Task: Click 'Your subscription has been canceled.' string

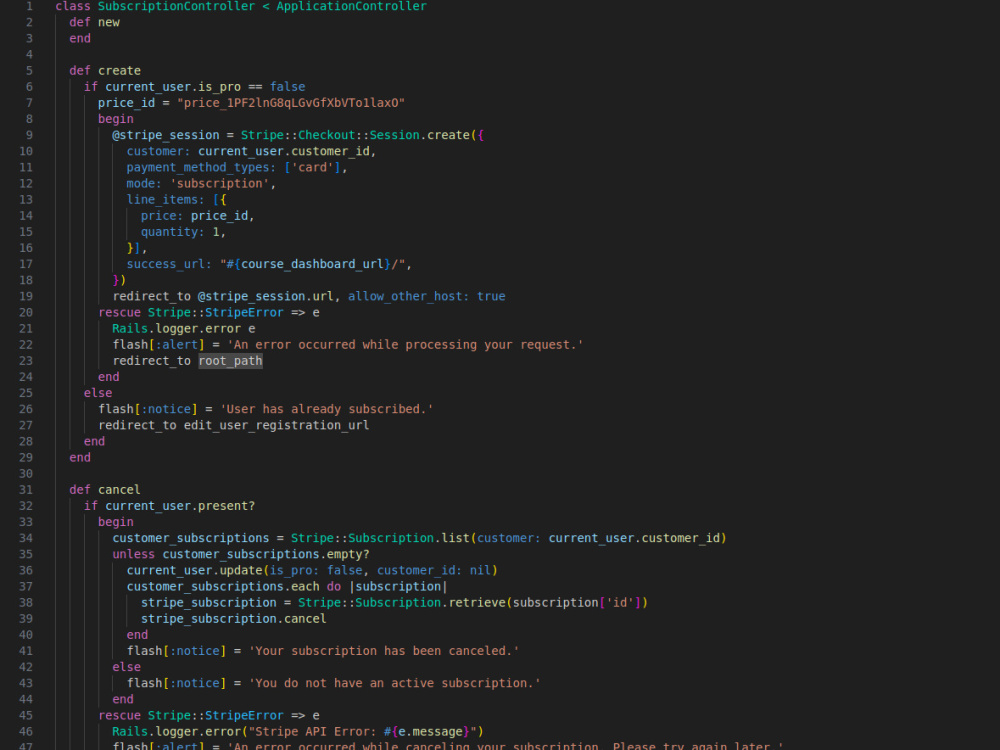Action: [383, 651]
